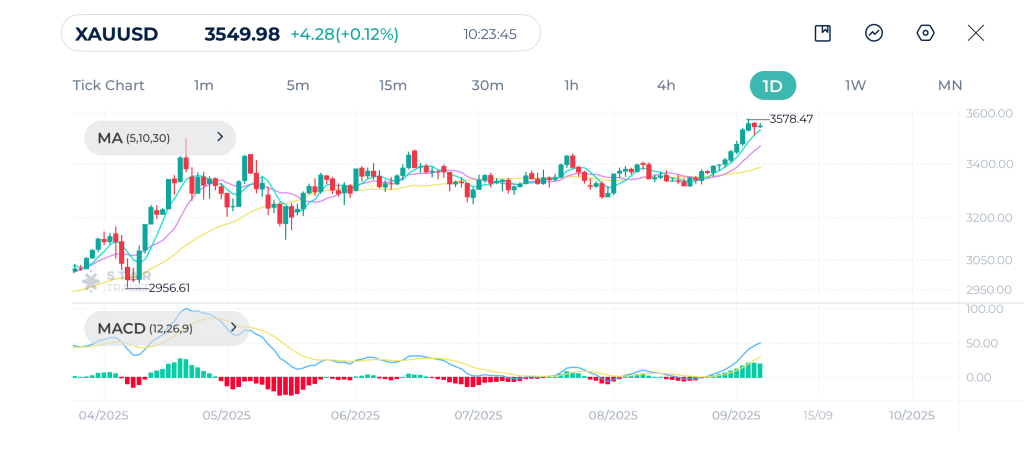The width and height of the screenshot is (1024, 453).
Task: Switch to Tick Chart view
Action: point(108,85)
